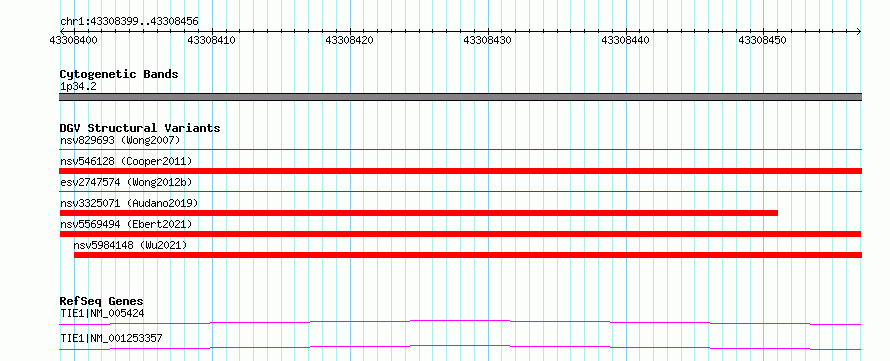Select the 1p34.2 band label

[78, 87]
